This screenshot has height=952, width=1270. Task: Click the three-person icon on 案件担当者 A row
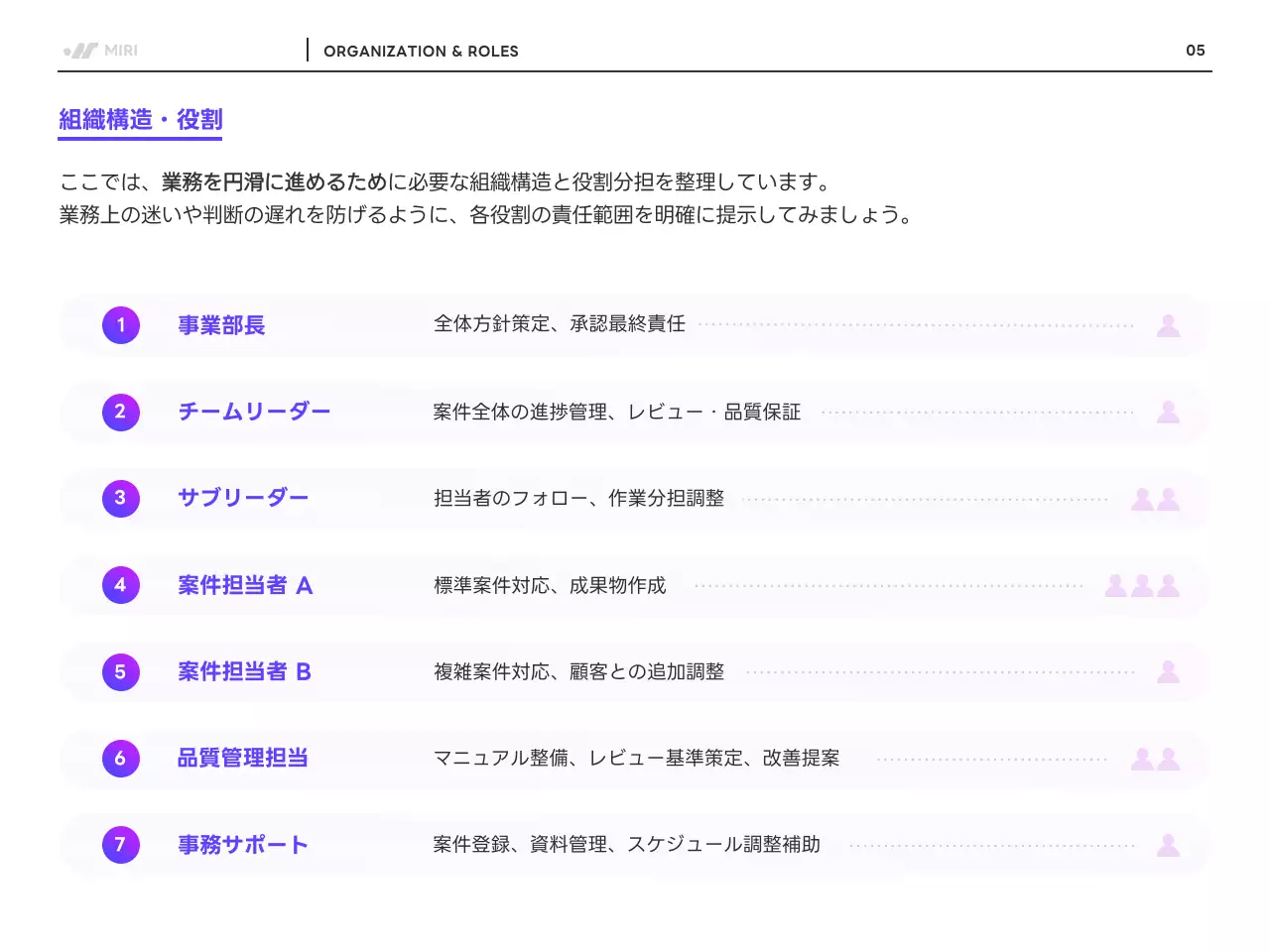pos(1141,585)
